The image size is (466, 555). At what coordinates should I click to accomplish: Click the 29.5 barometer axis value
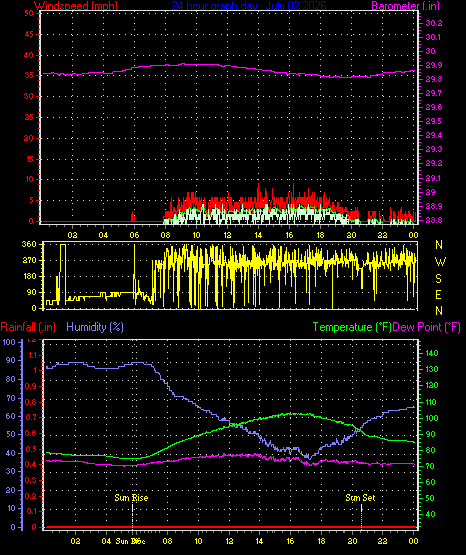pos(434,121)
